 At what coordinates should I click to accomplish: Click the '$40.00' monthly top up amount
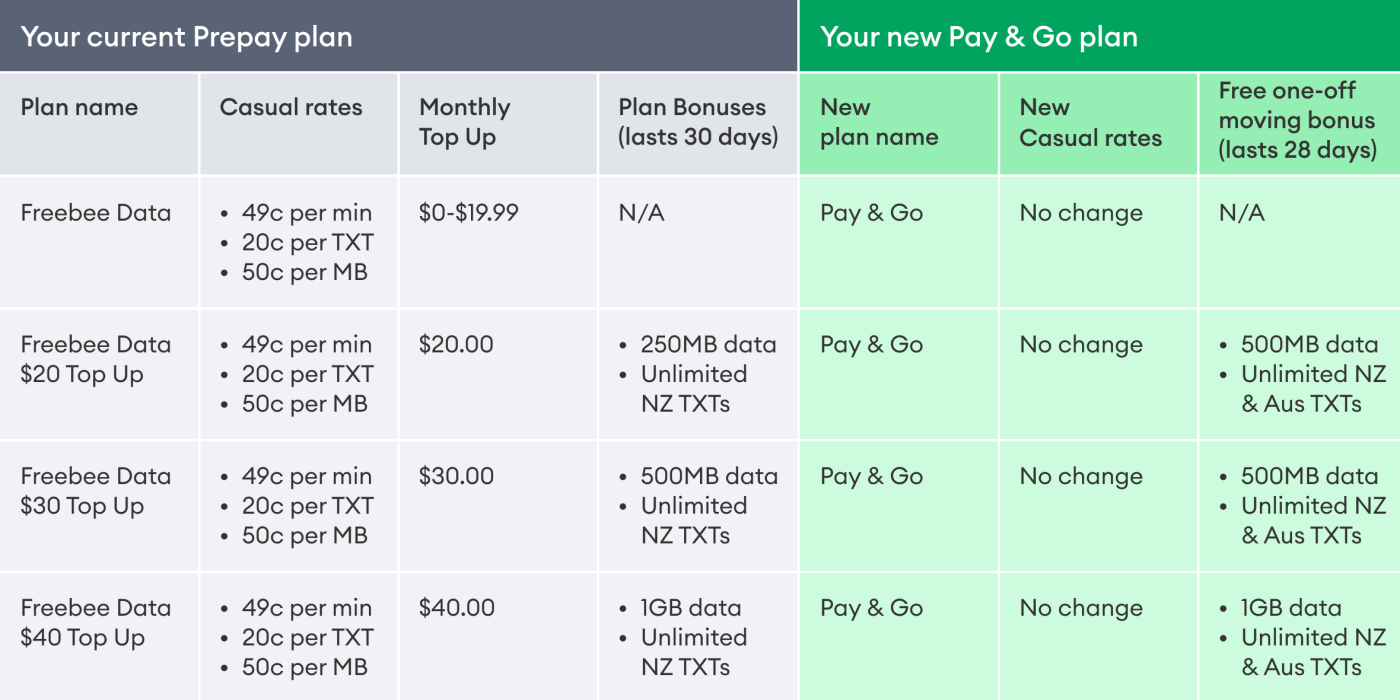point(456,608)
